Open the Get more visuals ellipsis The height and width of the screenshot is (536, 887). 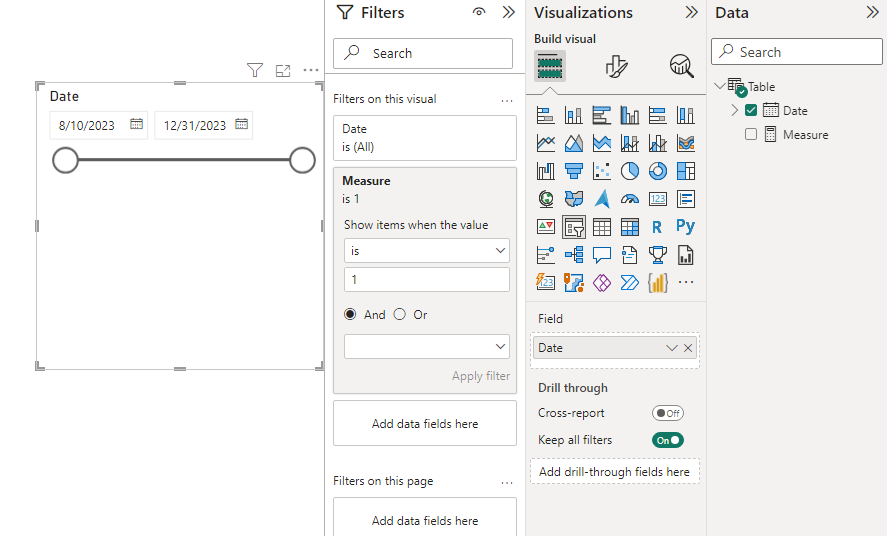coord(686,282)
